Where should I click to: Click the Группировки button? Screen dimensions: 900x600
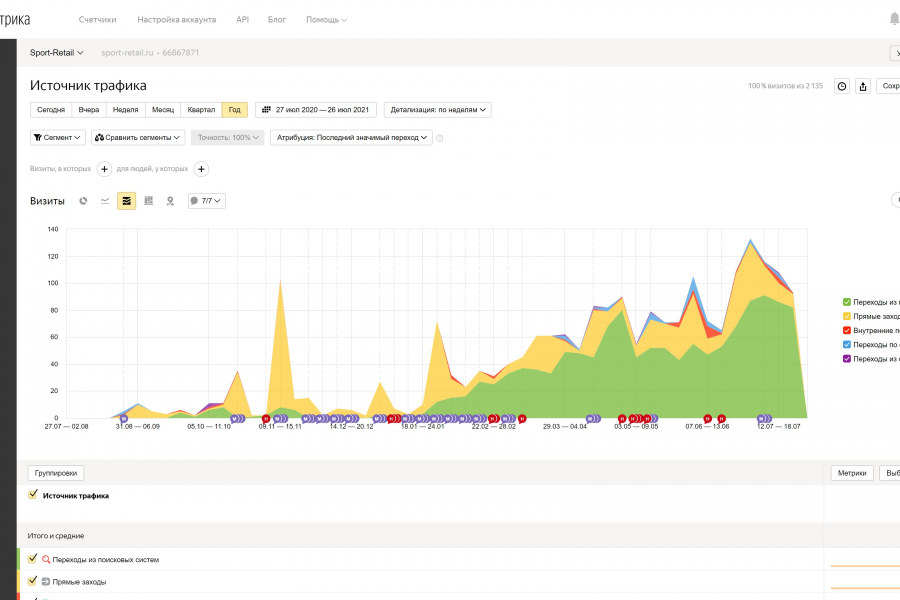pyautogui.click(x=56, y=473)
